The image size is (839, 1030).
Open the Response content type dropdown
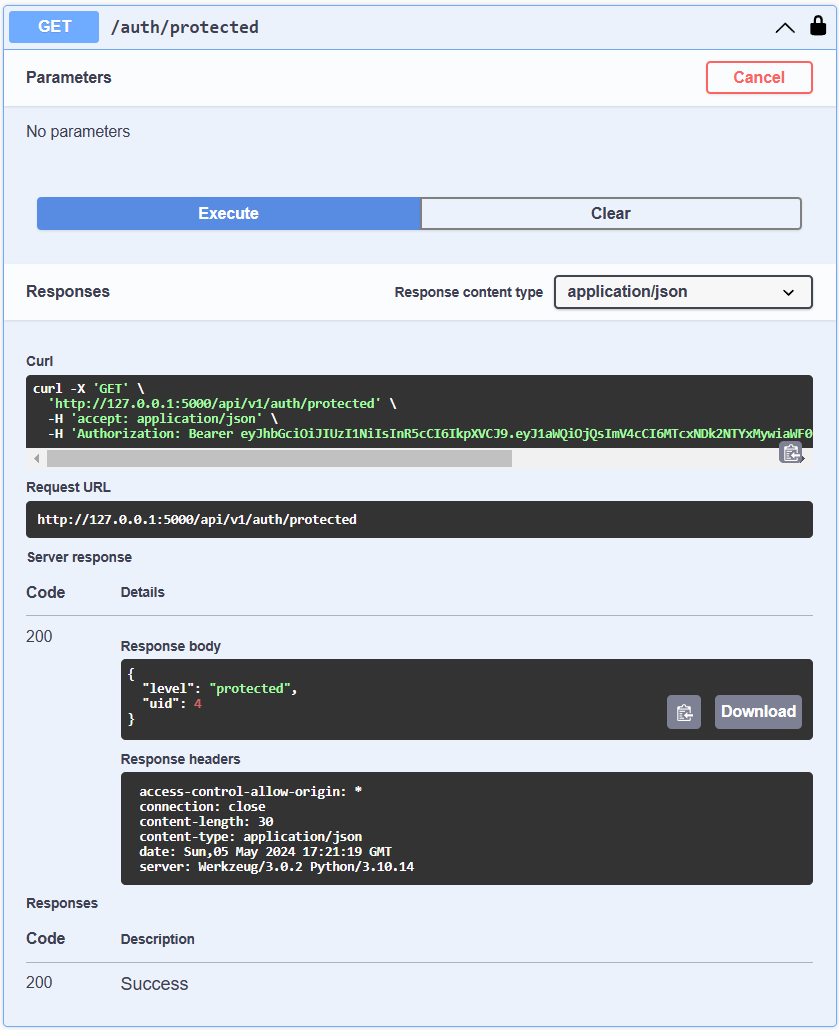point(683,292)
